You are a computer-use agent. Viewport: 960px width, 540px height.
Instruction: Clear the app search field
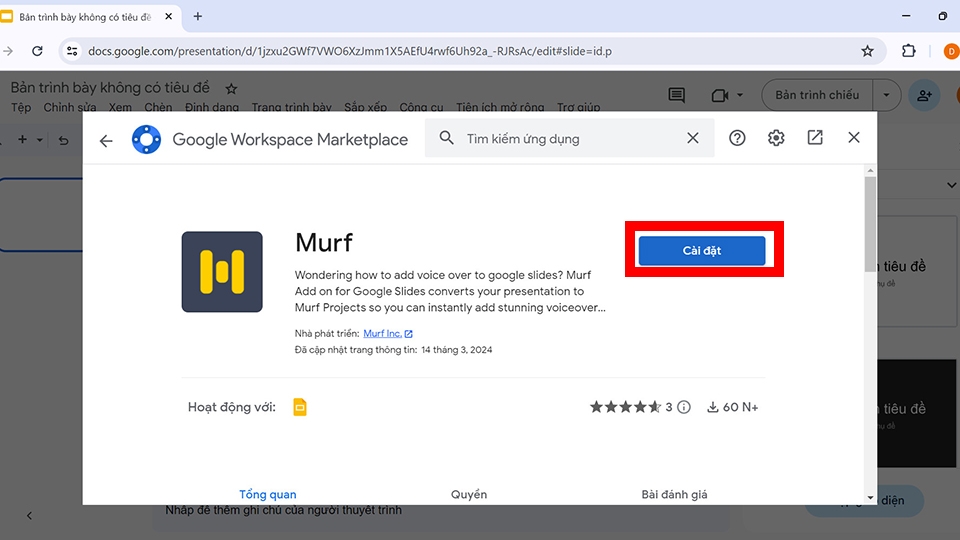[x=692, y=138]
